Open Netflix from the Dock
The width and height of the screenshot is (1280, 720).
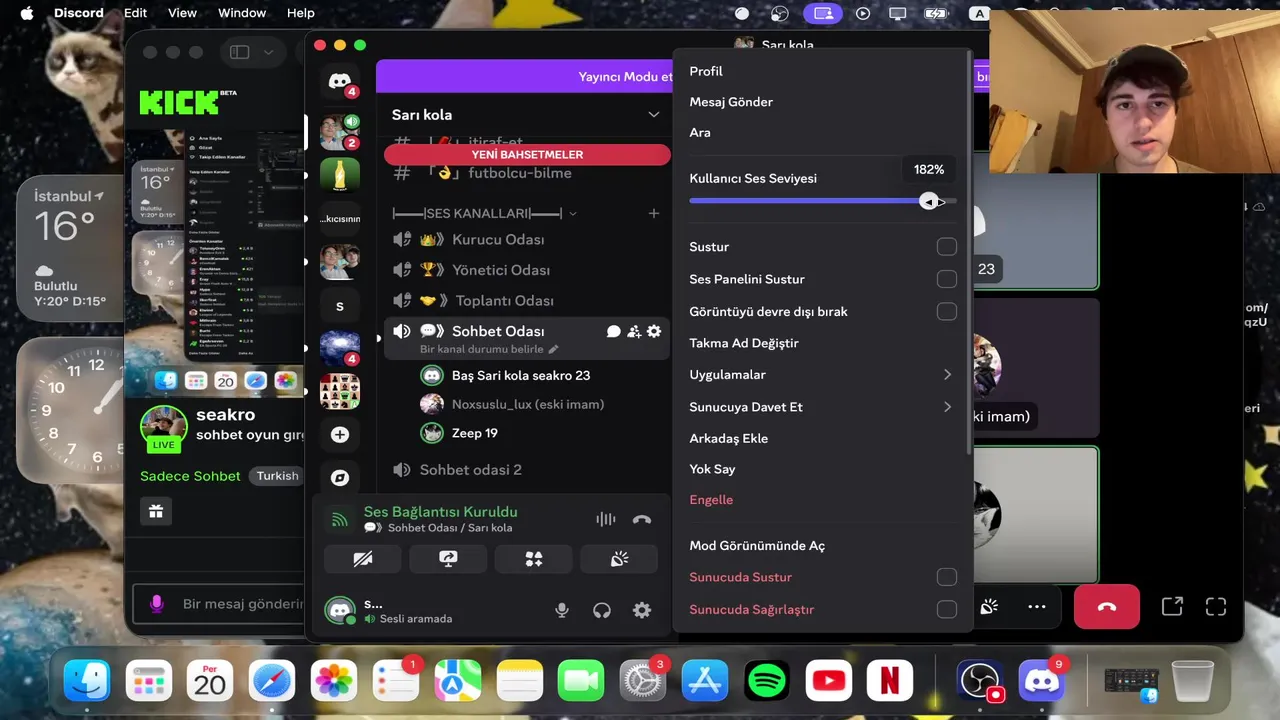click(x=889, y=682)
